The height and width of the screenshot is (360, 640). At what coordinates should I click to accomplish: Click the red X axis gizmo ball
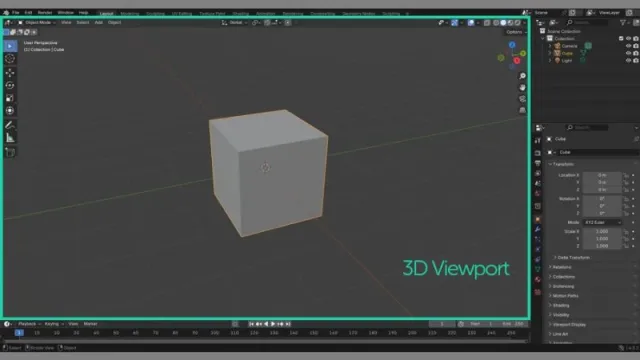[517, 61]
